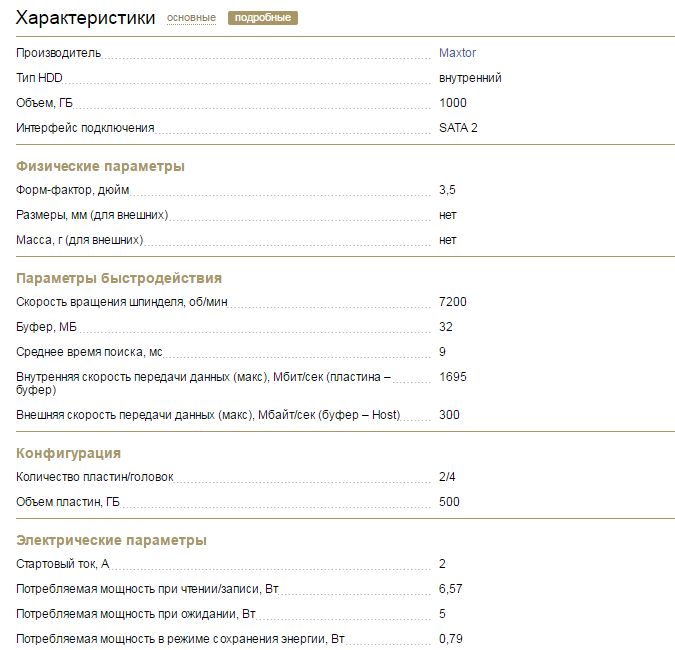Click the "Буфер, МБ" row label
Screen dimensions: 675x650
point(47,327)
